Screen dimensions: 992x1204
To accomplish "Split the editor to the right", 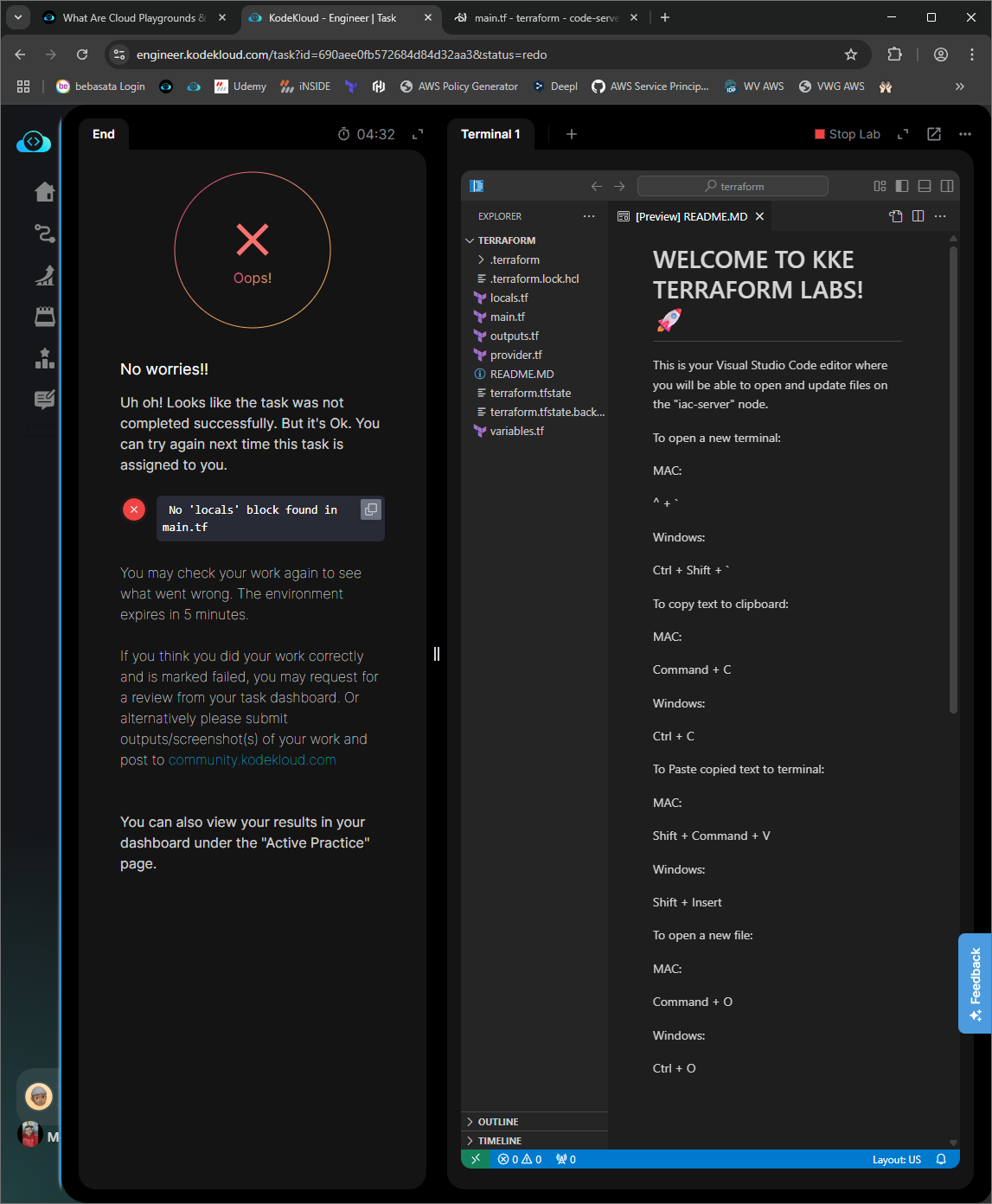I will pyautogui.click(x=918, y=216).
